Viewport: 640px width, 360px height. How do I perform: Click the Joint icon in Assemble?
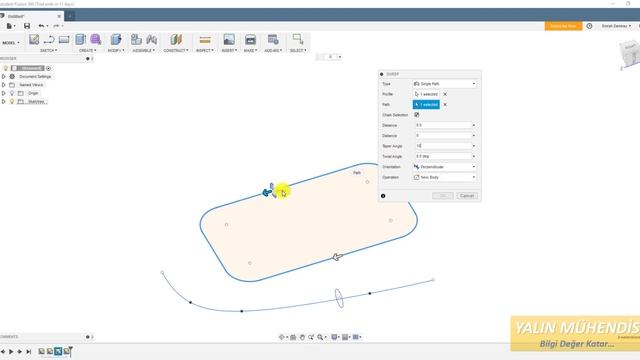tap(151, 40)
